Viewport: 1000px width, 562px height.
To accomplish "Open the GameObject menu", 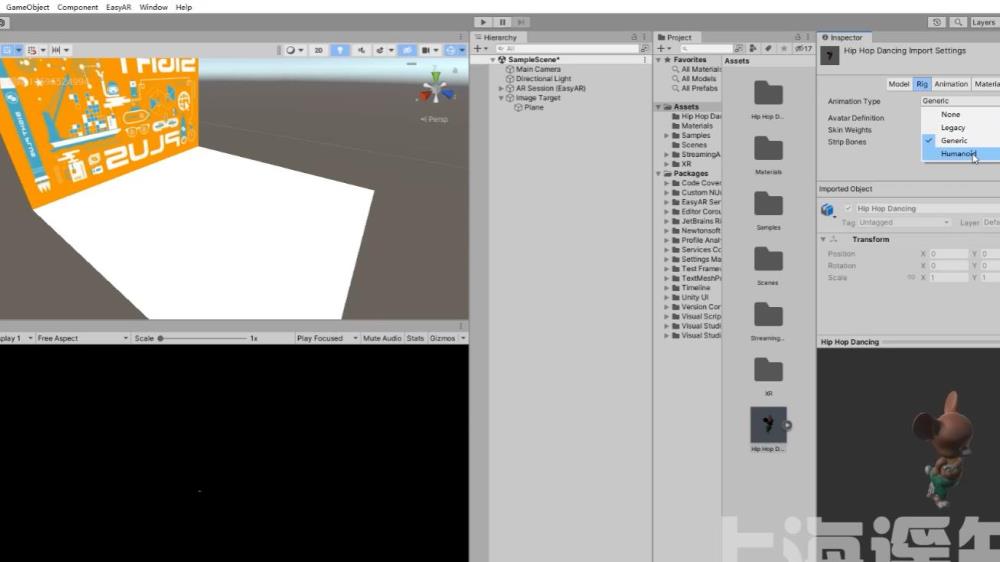I will (27, 7).
